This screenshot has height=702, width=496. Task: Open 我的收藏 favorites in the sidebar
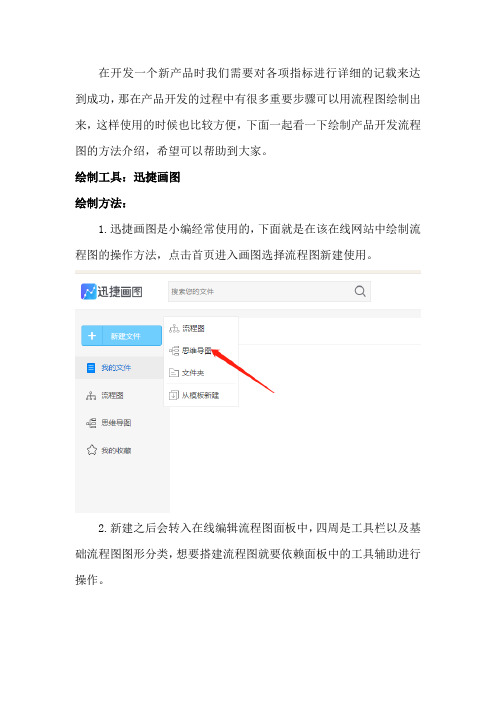[116, 450]
